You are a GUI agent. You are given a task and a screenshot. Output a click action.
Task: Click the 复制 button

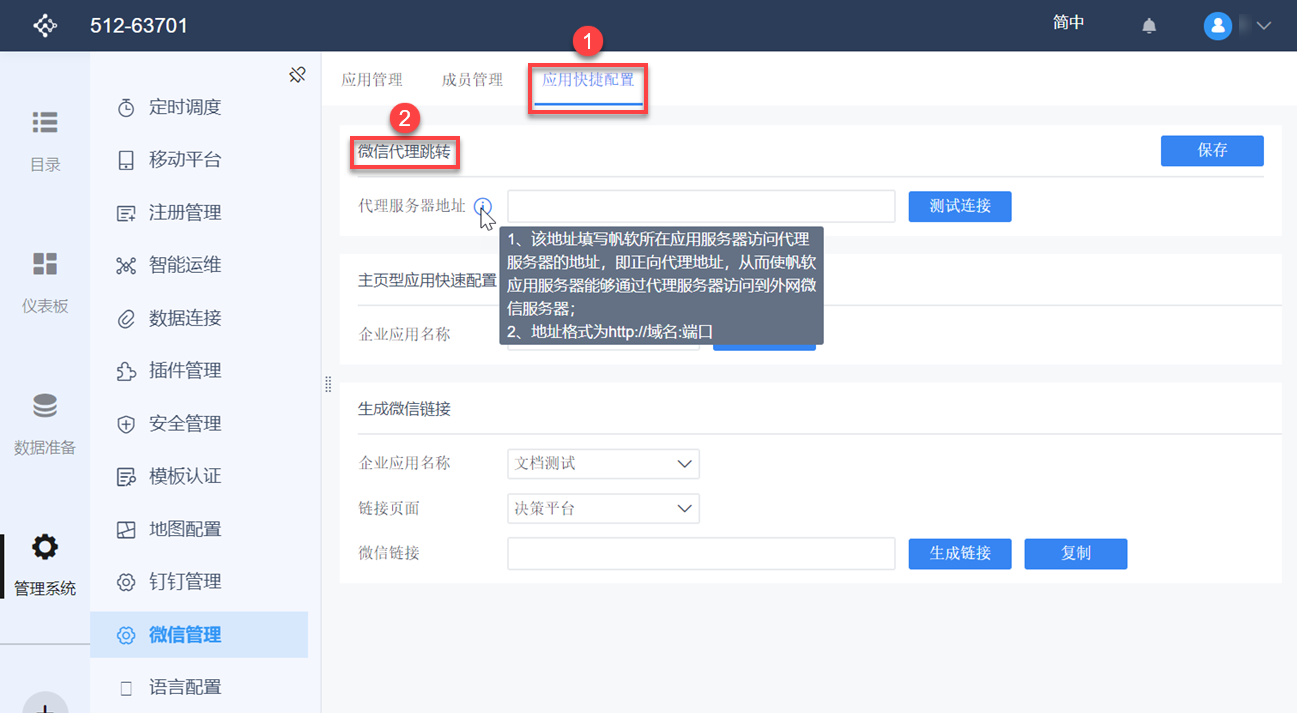1076,553
